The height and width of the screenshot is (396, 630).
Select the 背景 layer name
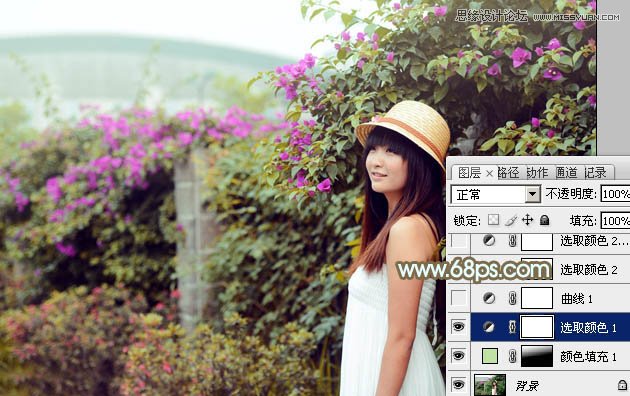527,386
